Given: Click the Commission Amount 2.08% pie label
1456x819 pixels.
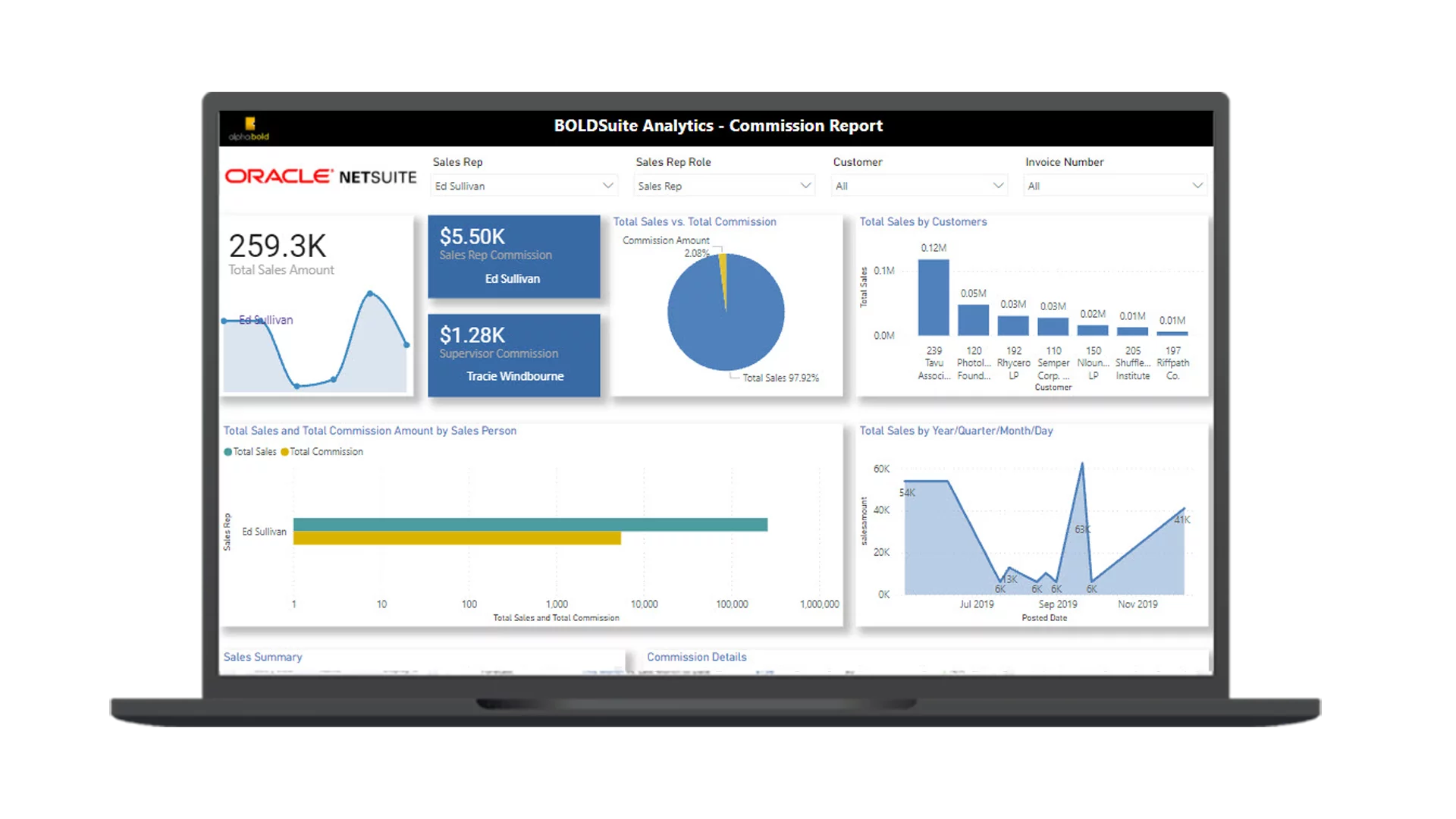Looking at the screenshot, I should [667, 246].
